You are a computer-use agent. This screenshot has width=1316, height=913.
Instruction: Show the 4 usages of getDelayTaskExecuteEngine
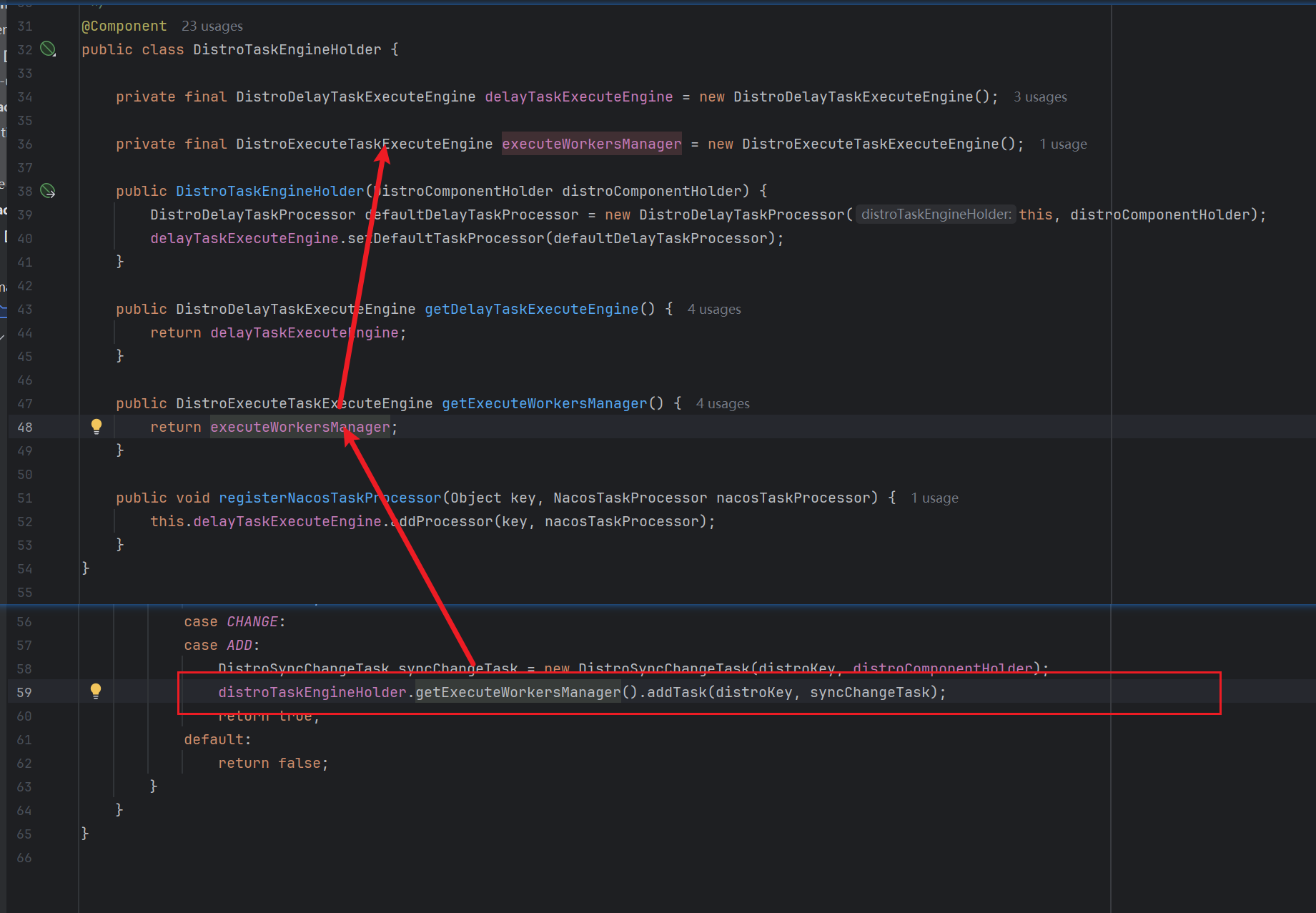coord(713,310)
